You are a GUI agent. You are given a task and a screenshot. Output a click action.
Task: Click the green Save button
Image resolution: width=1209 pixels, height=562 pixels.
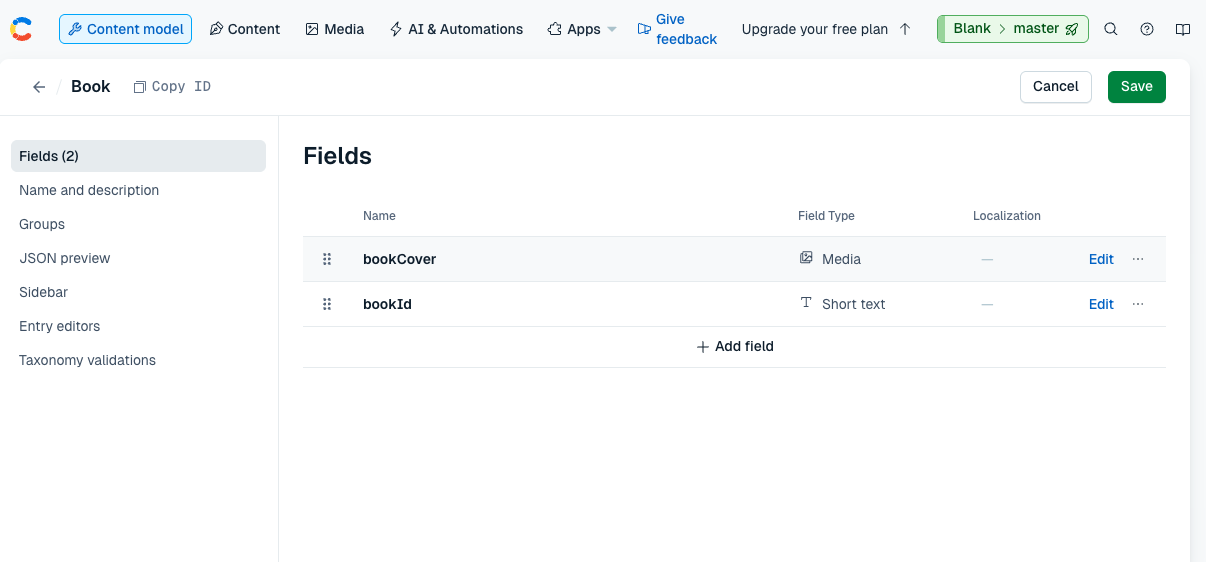(1136, 86)
